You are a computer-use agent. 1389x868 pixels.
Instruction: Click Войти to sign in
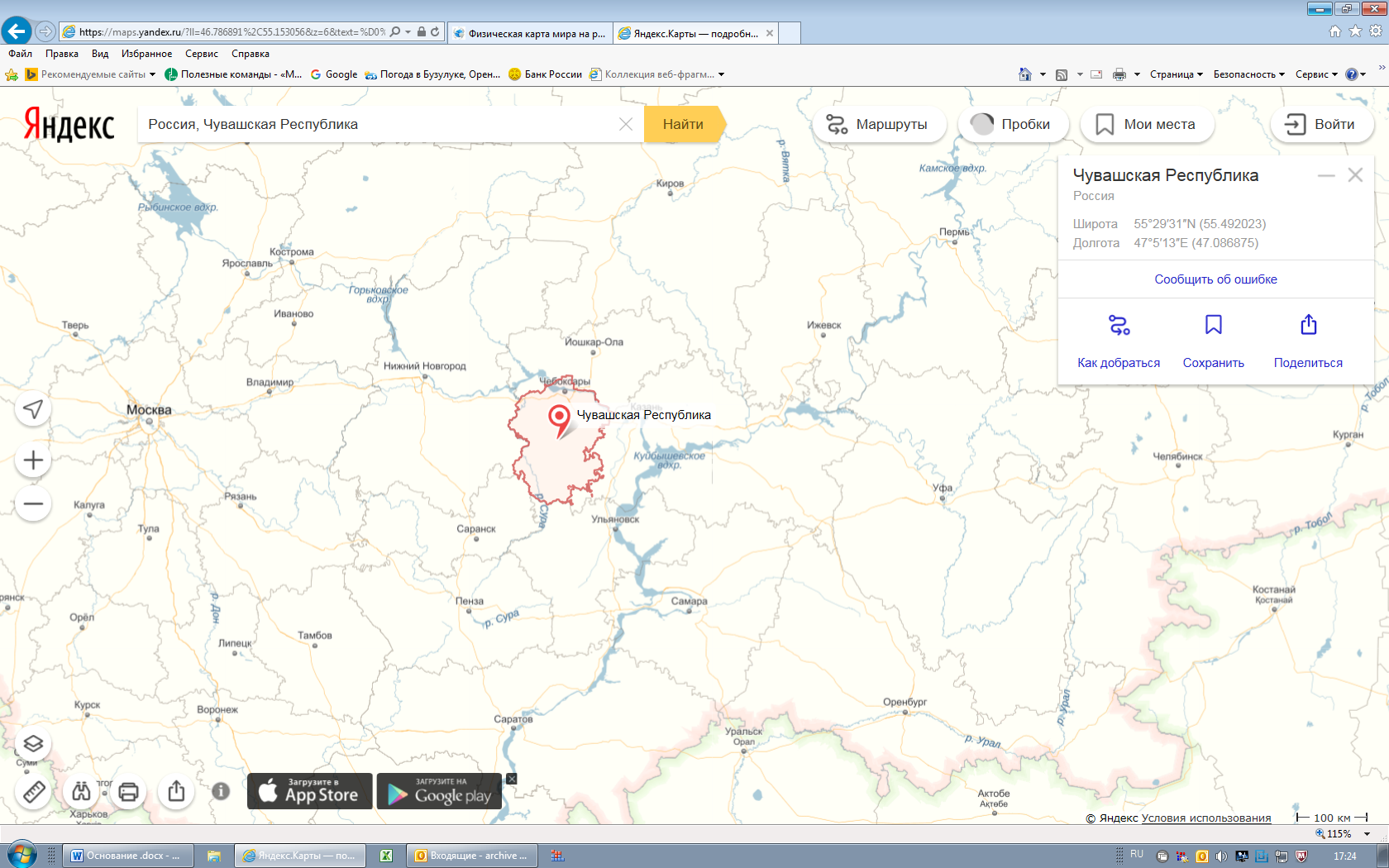(1320, 124)
